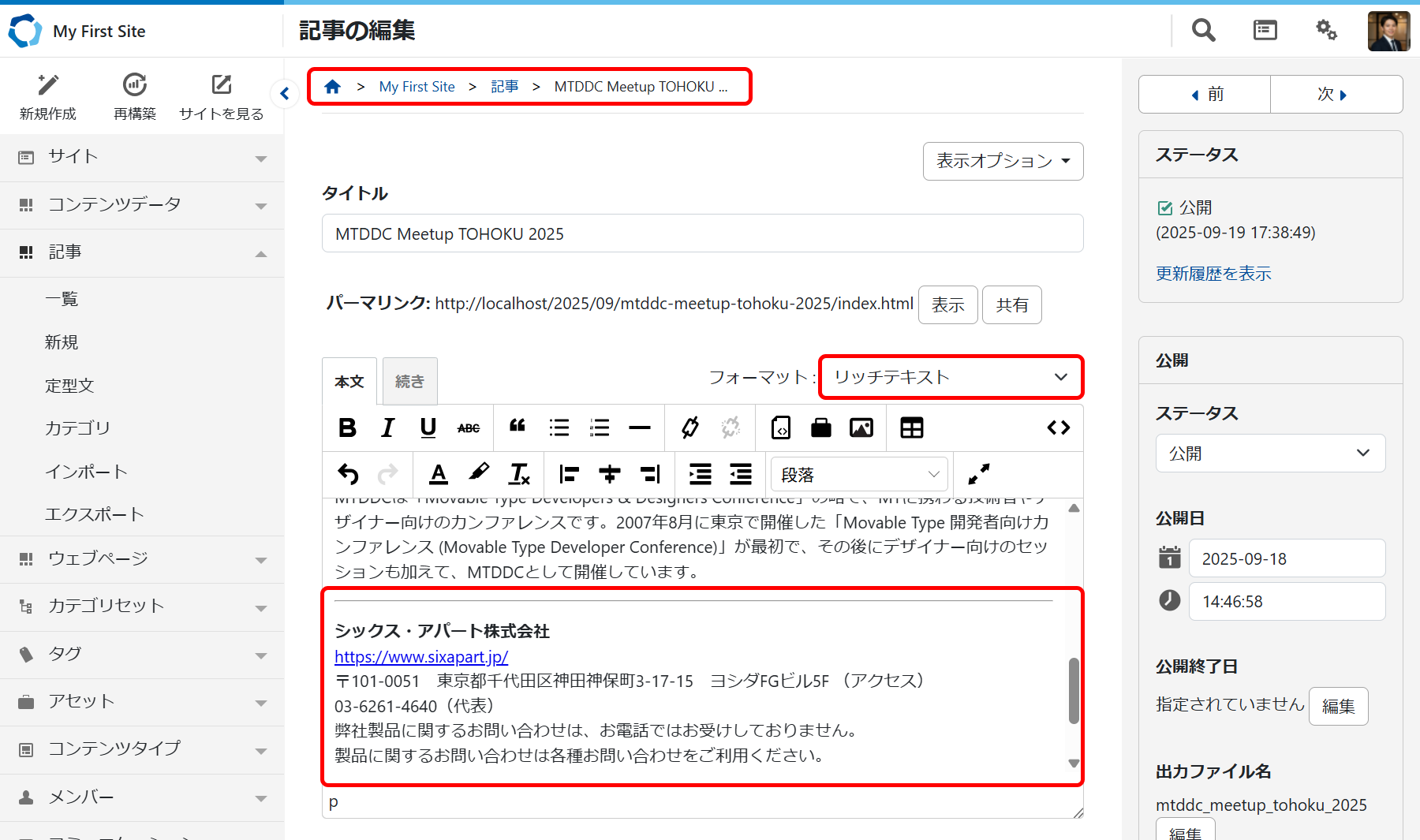Insert a blockquote in the editor
The width and height of the screenshot is (1420, 840).
[x=518, y=427]
